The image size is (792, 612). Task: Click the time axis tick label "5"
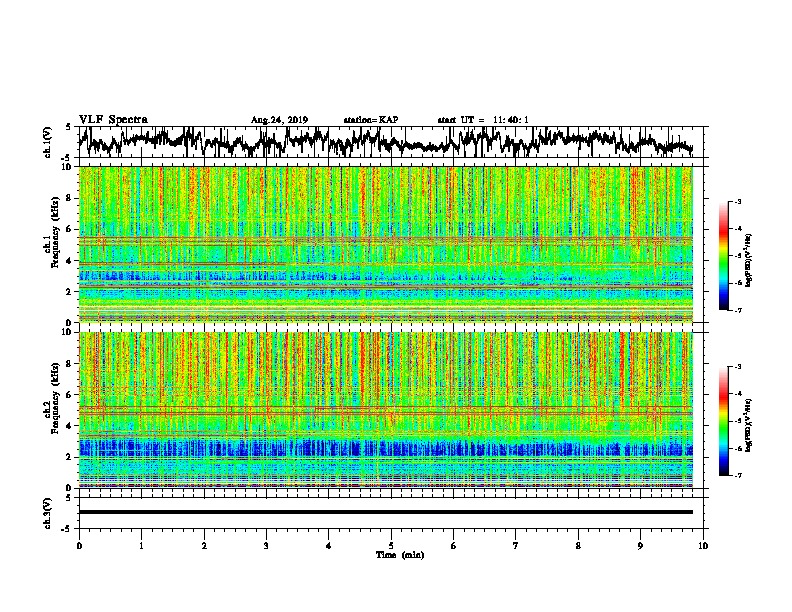391,546
